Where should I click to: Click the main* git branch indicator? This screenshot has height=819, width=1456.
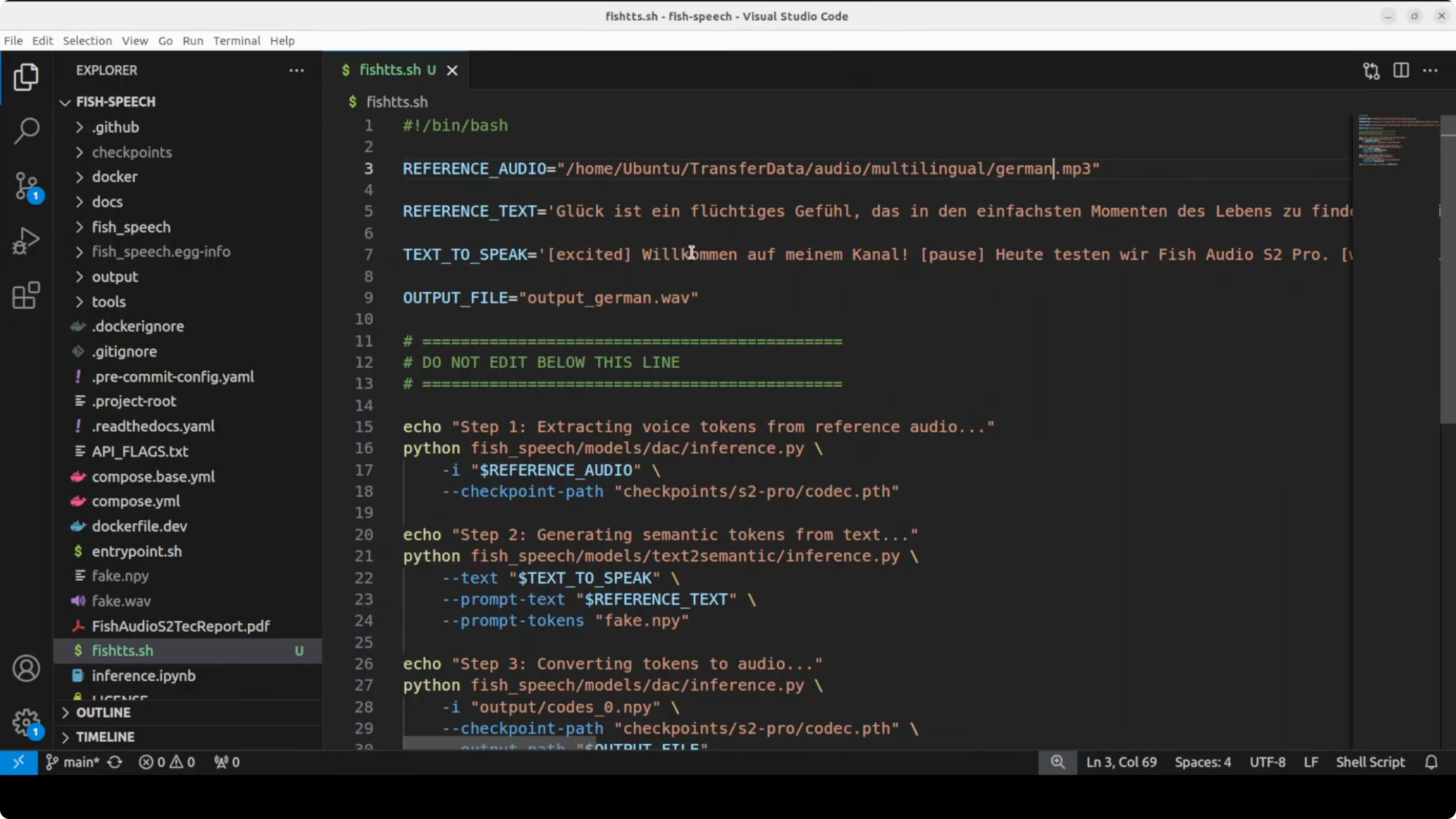pyautogui.click(x=74, y=762)
